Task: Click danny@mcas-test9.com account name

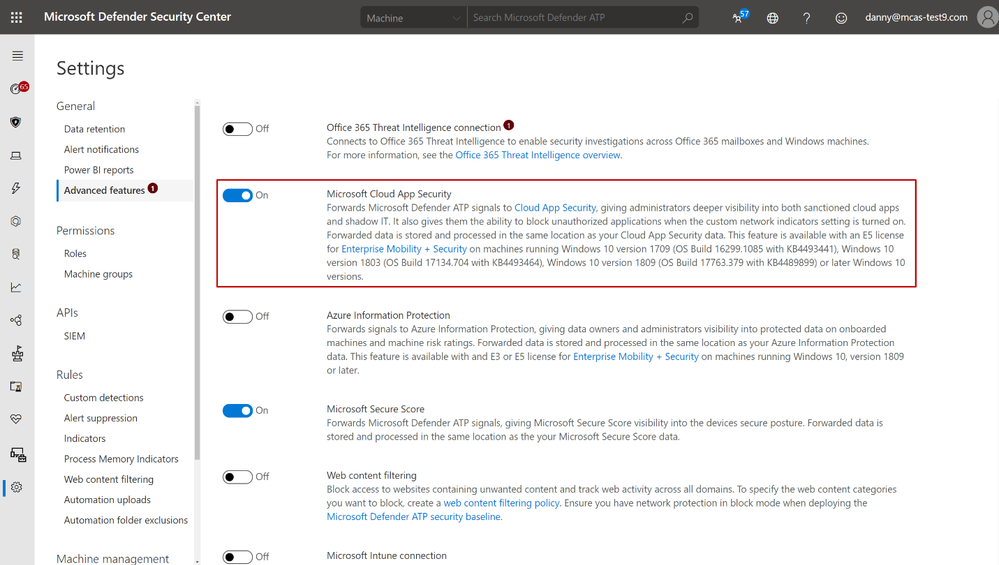Action: tap(916, 17)
